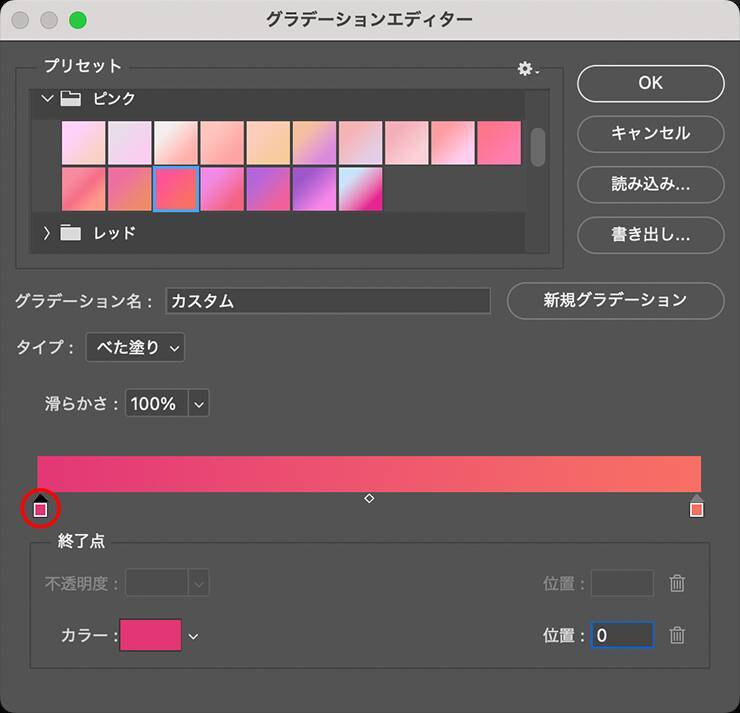Collapse the ピンク preset group

[x=47, y=99]
